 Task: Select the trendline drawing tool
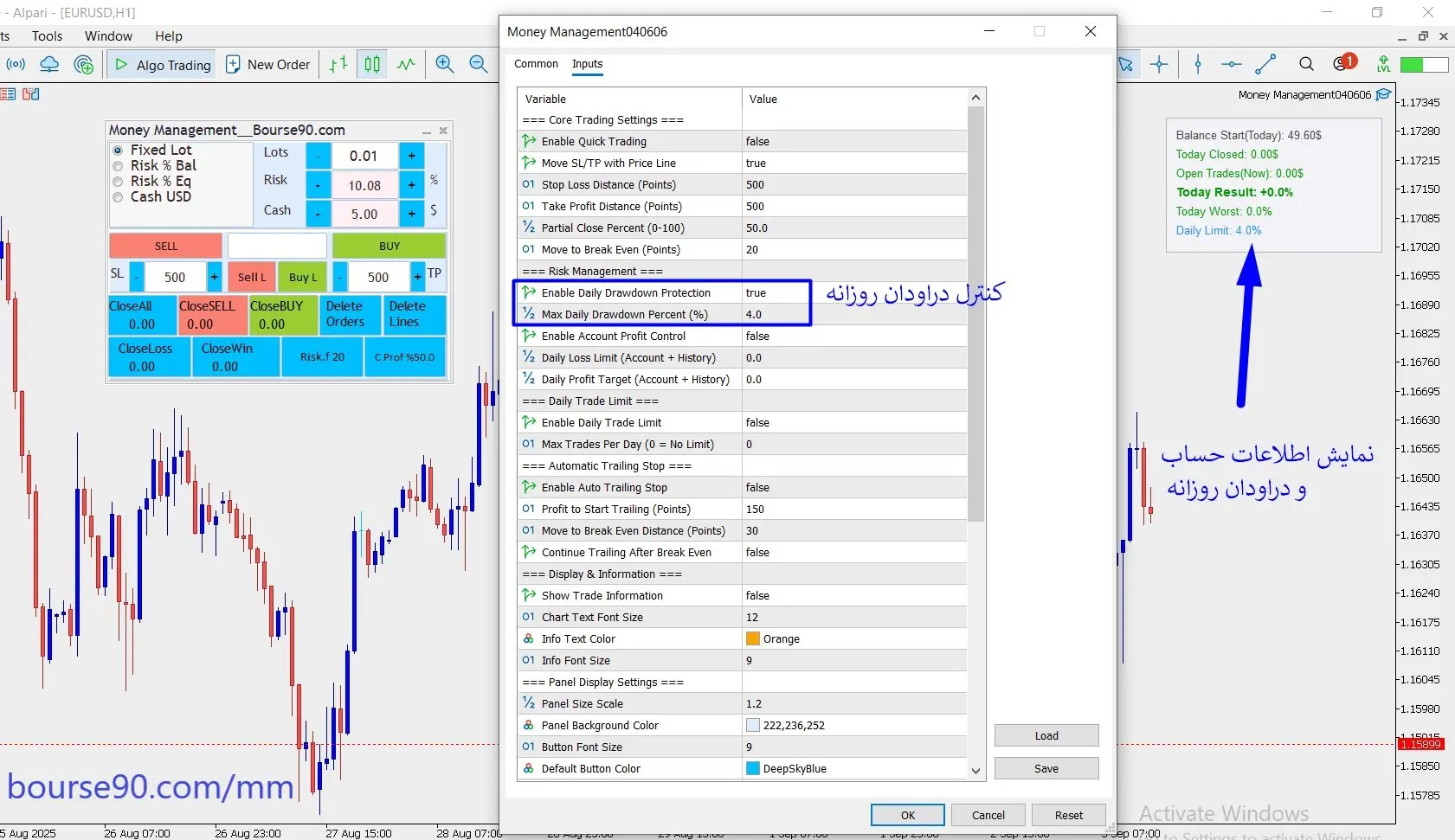pyautogui.click(x=1265, y=64)
